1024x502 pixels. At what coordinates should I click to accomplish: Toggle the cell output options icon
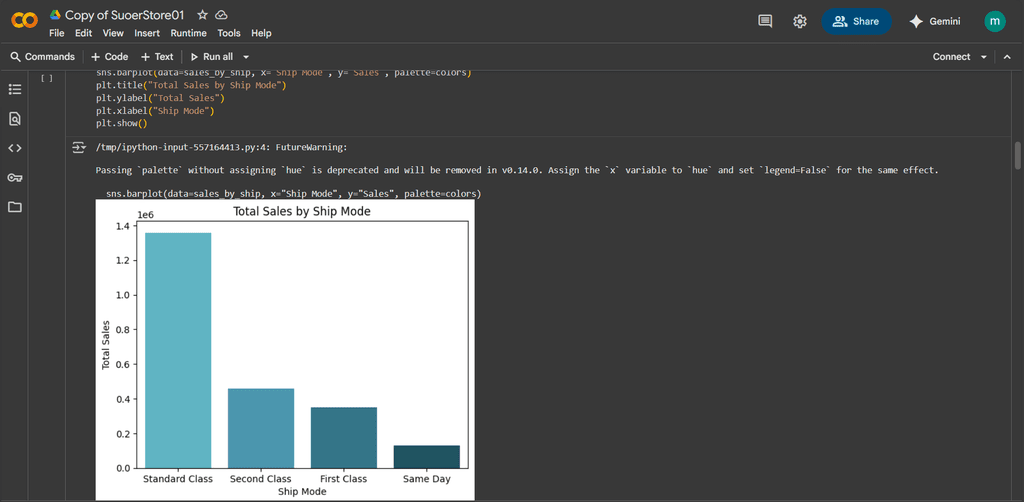tap(78, 148)
